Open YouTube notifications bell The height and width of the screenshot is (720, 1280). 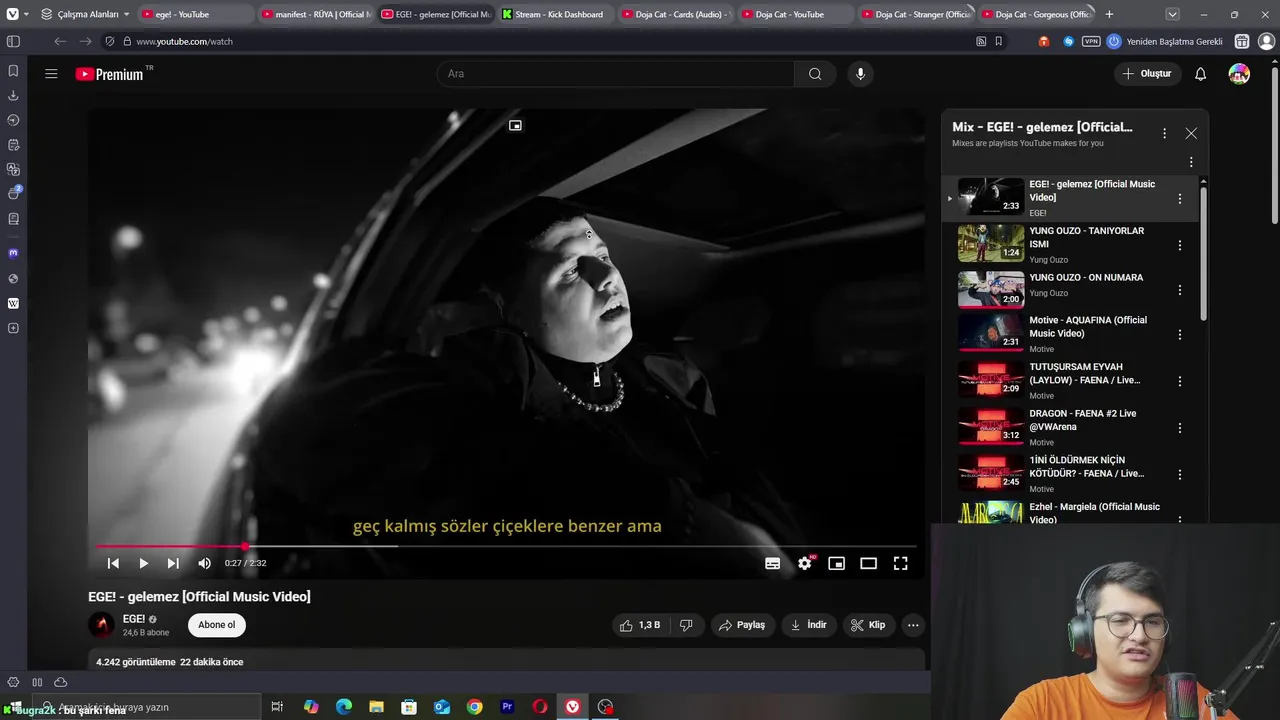pos(1201,74)
